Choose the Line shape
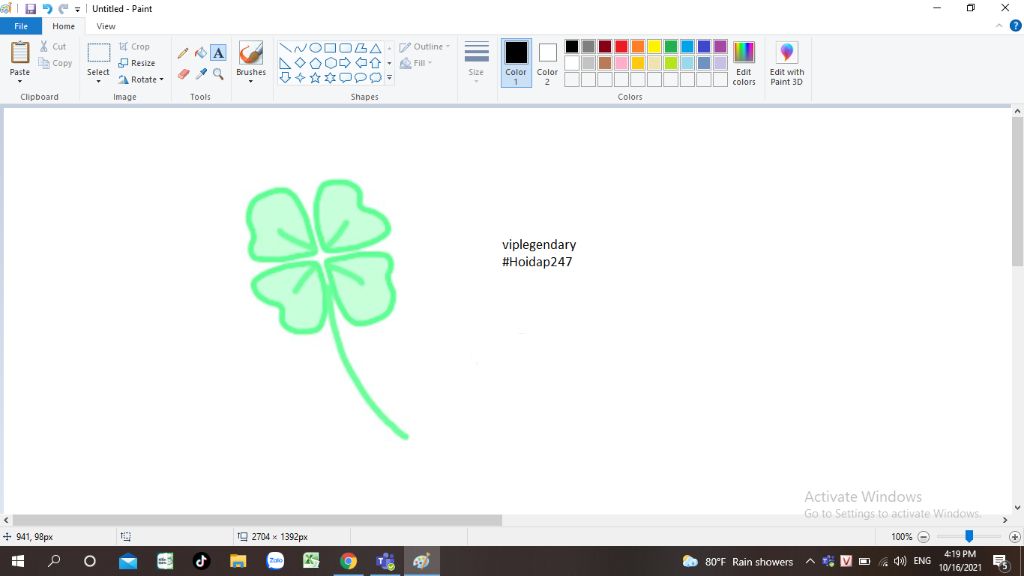The image size is (1024, 576). [285, 48]
